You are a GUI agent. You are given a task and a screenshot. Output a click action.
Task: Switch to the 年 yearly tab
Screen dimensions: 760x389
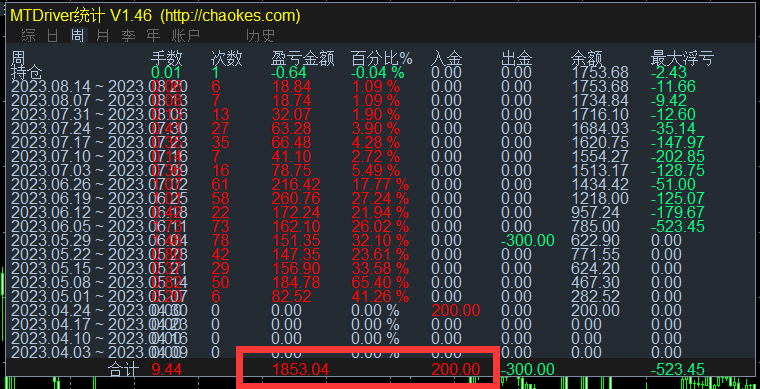(x=153, y=36)
